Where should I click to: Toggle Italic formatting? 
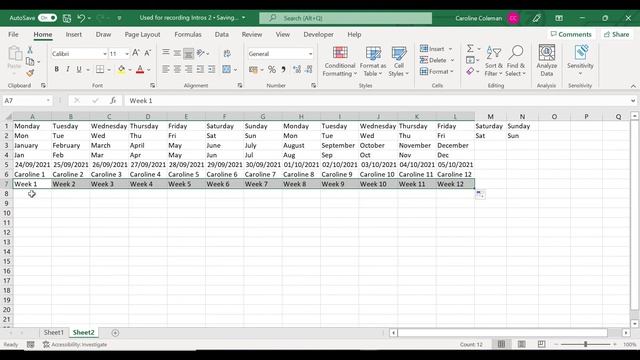click(67, 69)
